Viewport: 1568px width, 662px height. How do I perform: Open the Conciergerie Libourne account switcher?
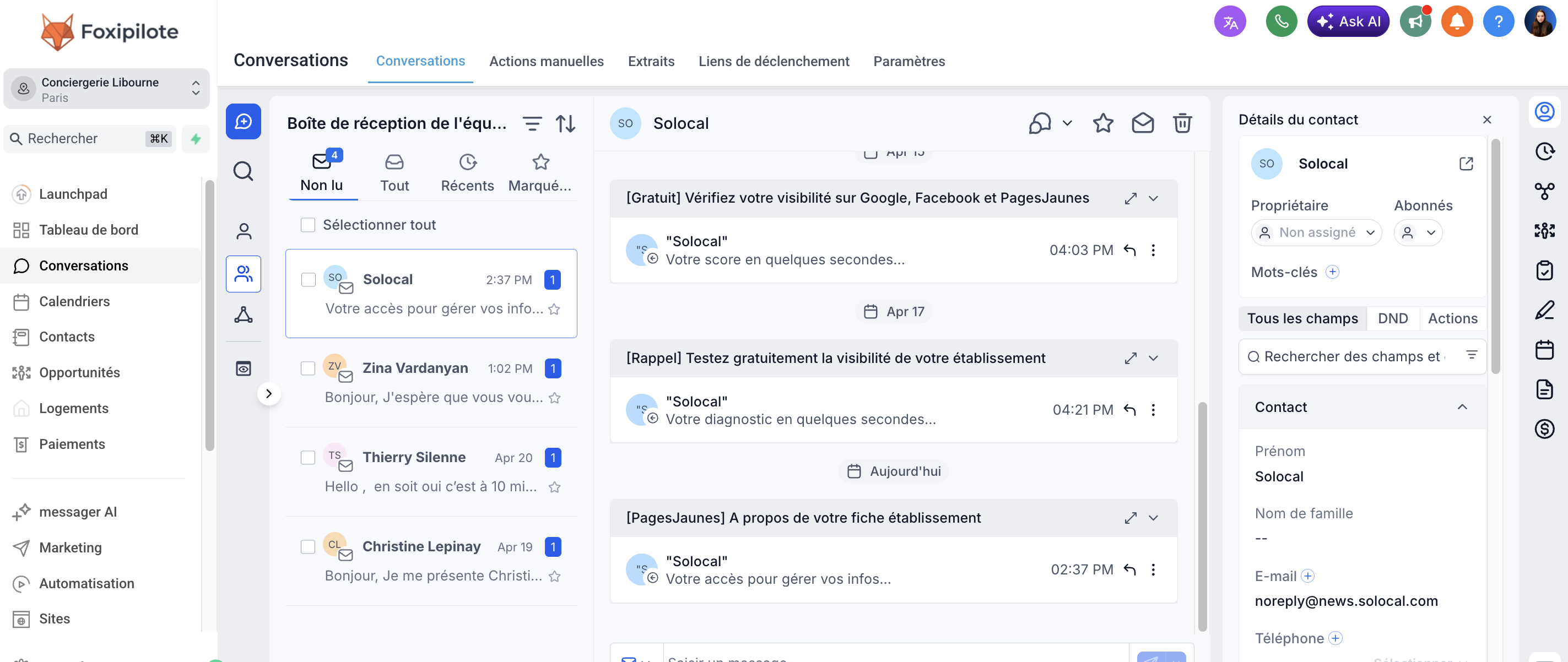tap(106, 89)
